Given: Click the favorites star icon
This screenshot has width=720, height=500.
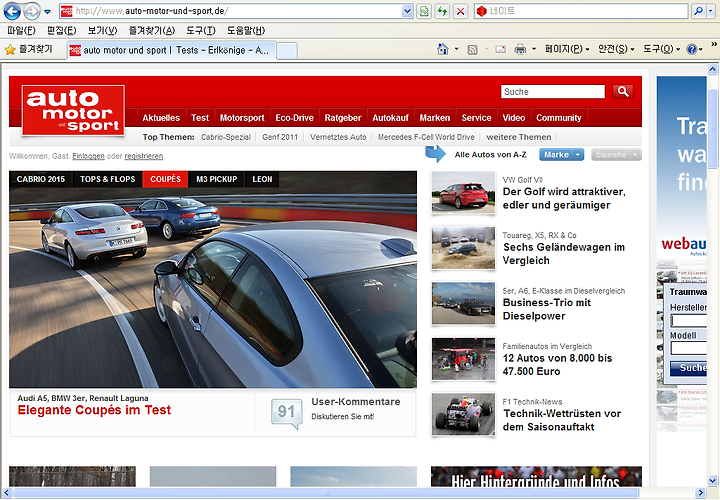Looking at the screenshot, I should 10,50.
